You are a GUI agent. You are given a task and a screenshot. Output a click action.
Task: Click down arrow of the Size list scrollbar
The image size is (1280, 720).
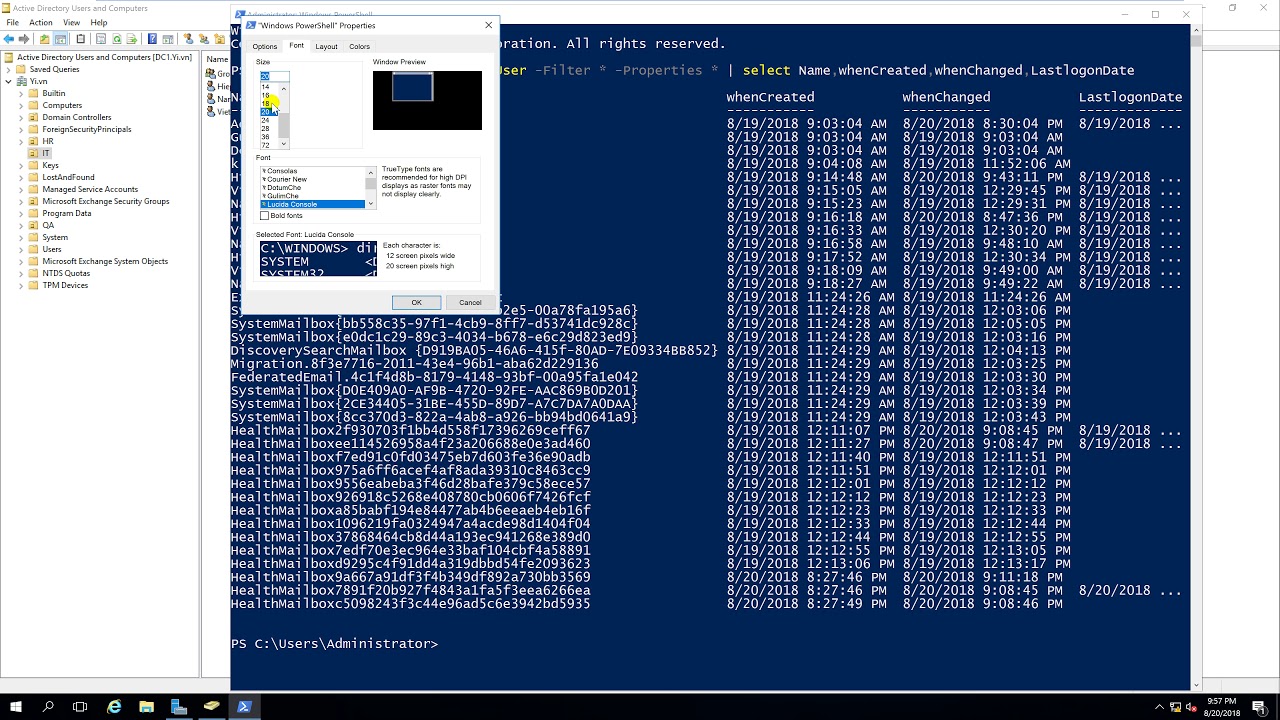pyautogui.click(x=284, y=144)
